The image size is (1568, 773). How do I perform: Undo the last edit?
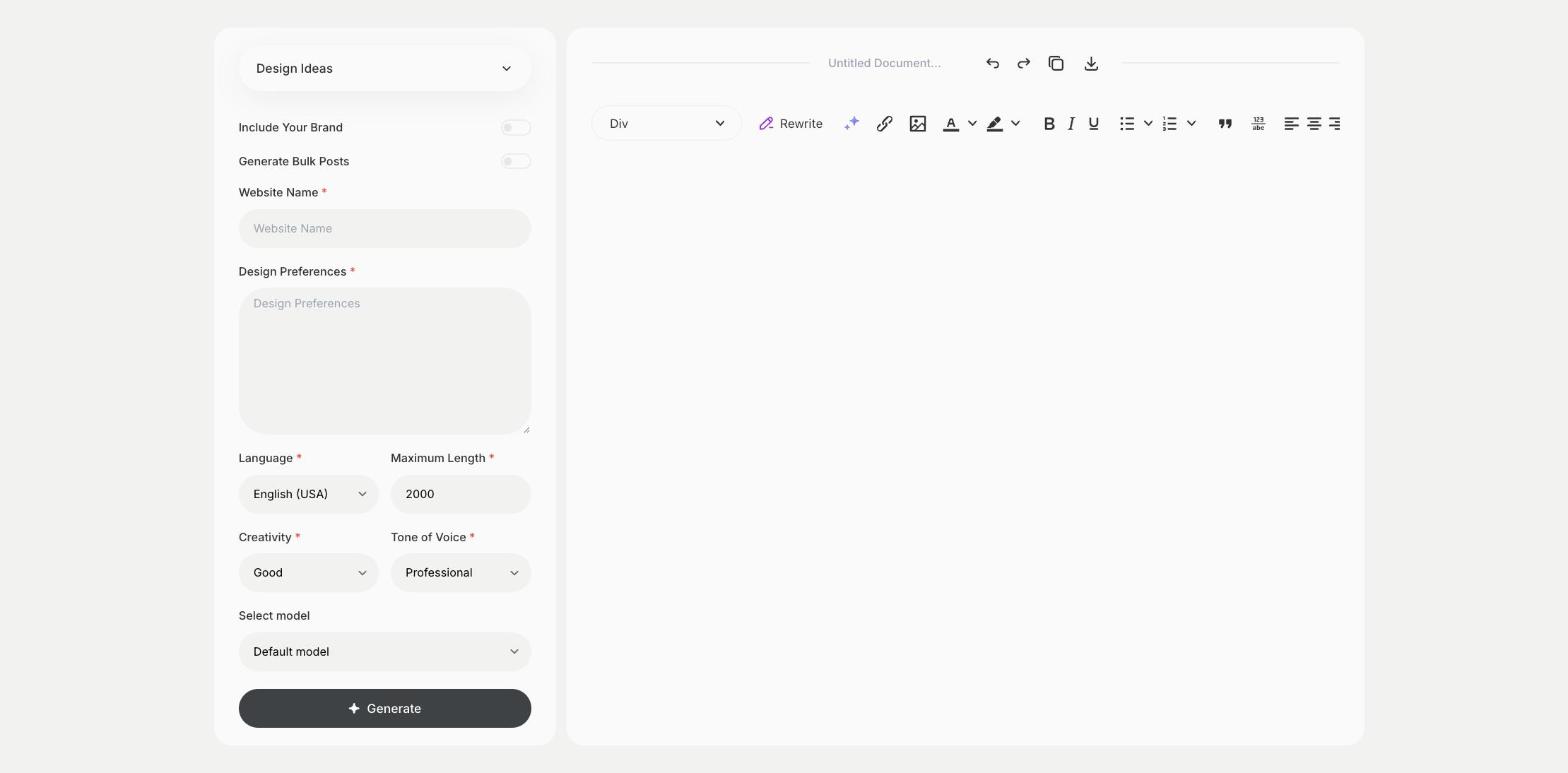pos(992,63)
